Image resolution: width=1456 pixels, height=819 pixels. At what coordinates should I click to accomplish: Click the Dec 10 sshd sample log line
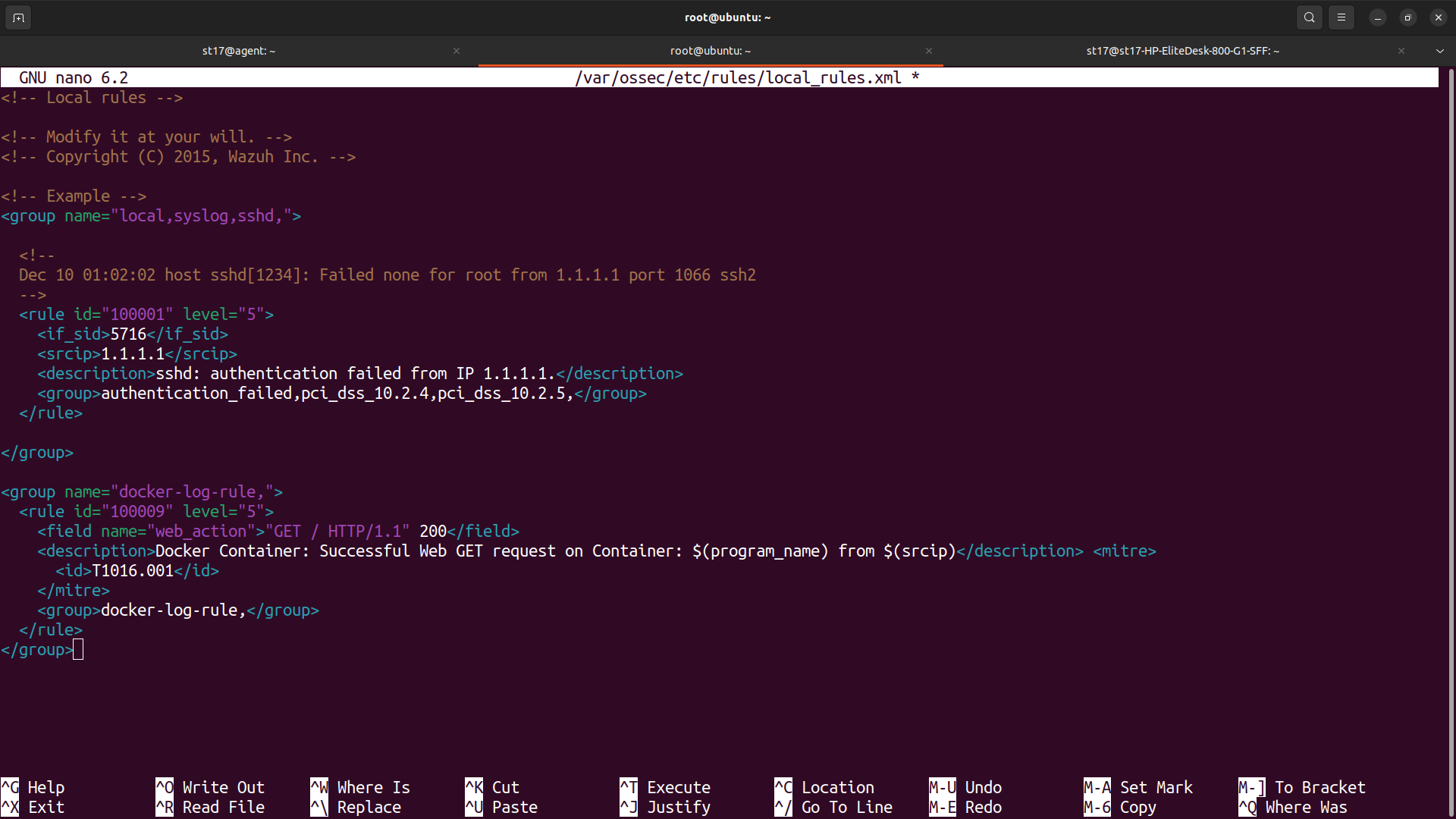point(388,275)
